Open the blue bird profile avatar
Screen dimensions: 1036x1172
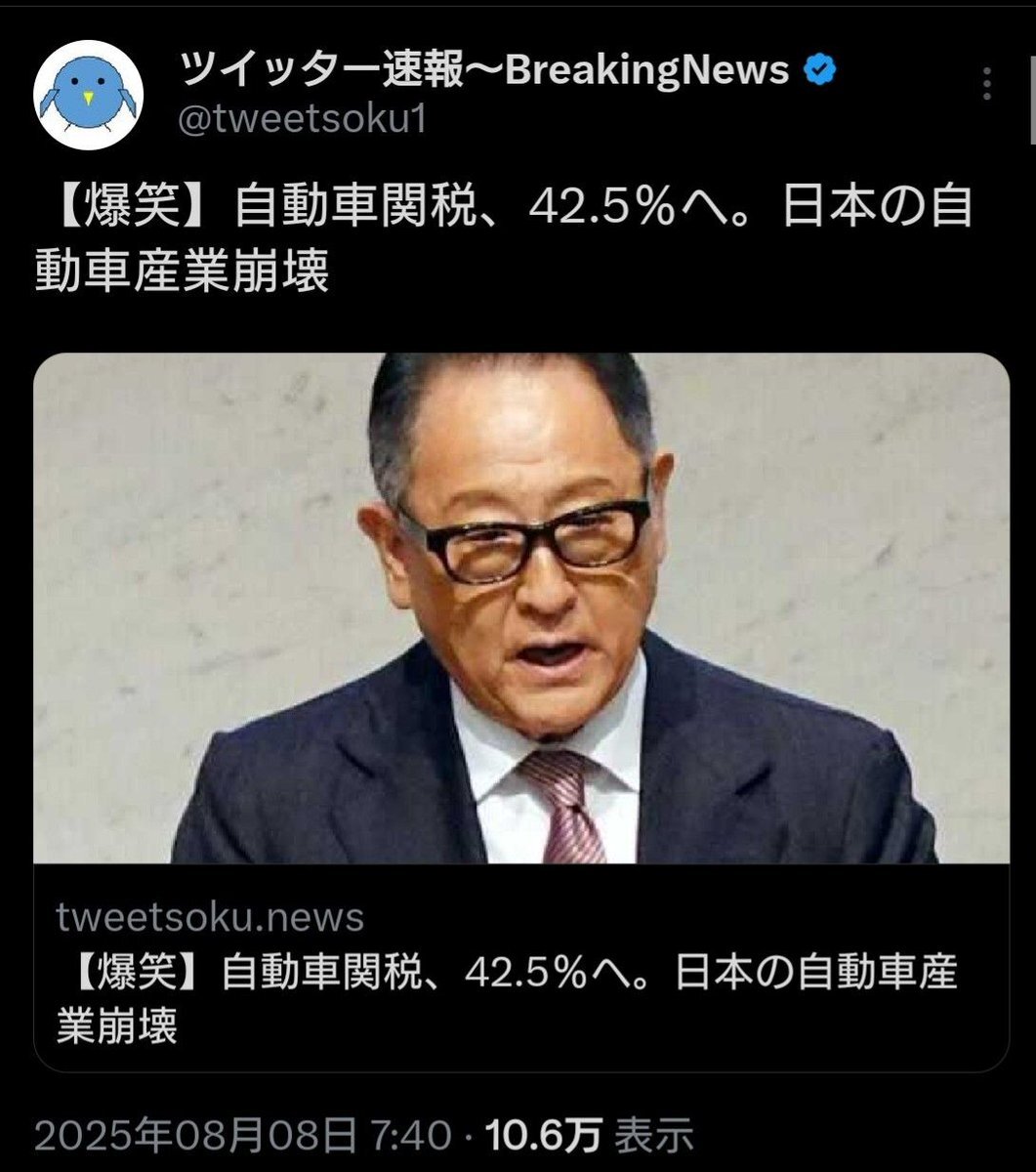click(89, 96)
